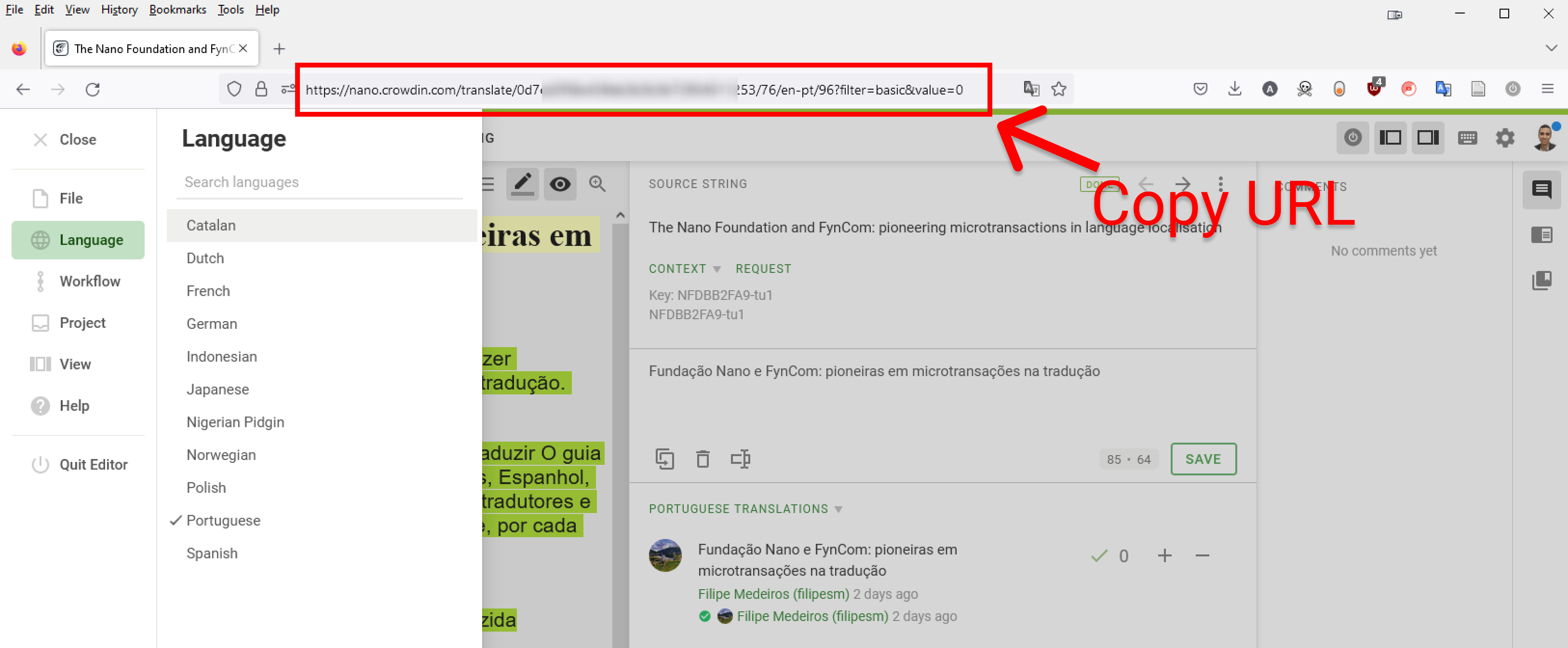Reload the page with refresh icon
This screenshot has width=1568, height=648.
point(93,89)
